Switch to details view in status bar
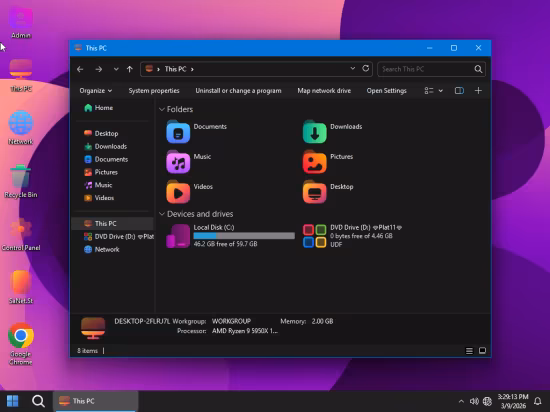The height and width of the screenshot is (412, 550). click(x=469, y=351)
